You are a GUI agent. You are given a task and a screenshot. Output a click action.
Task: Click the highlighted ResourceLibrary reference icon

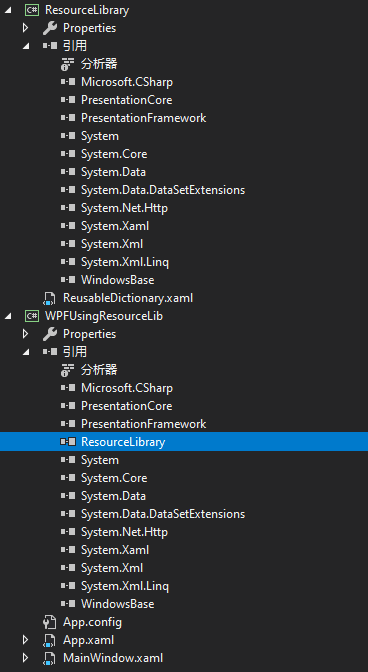(68, 442)
